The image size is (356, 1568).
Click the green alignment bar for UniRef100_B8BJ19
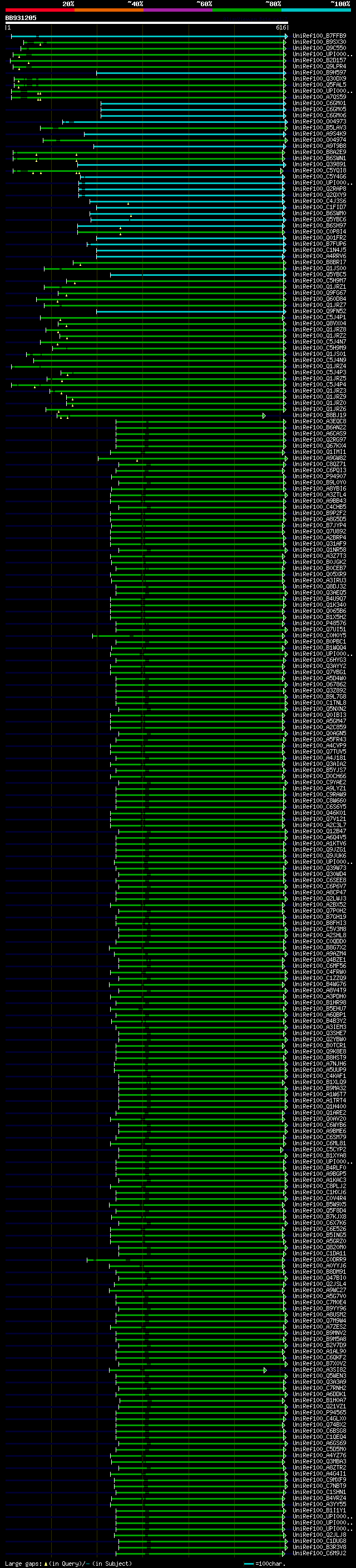click(161, 416)
